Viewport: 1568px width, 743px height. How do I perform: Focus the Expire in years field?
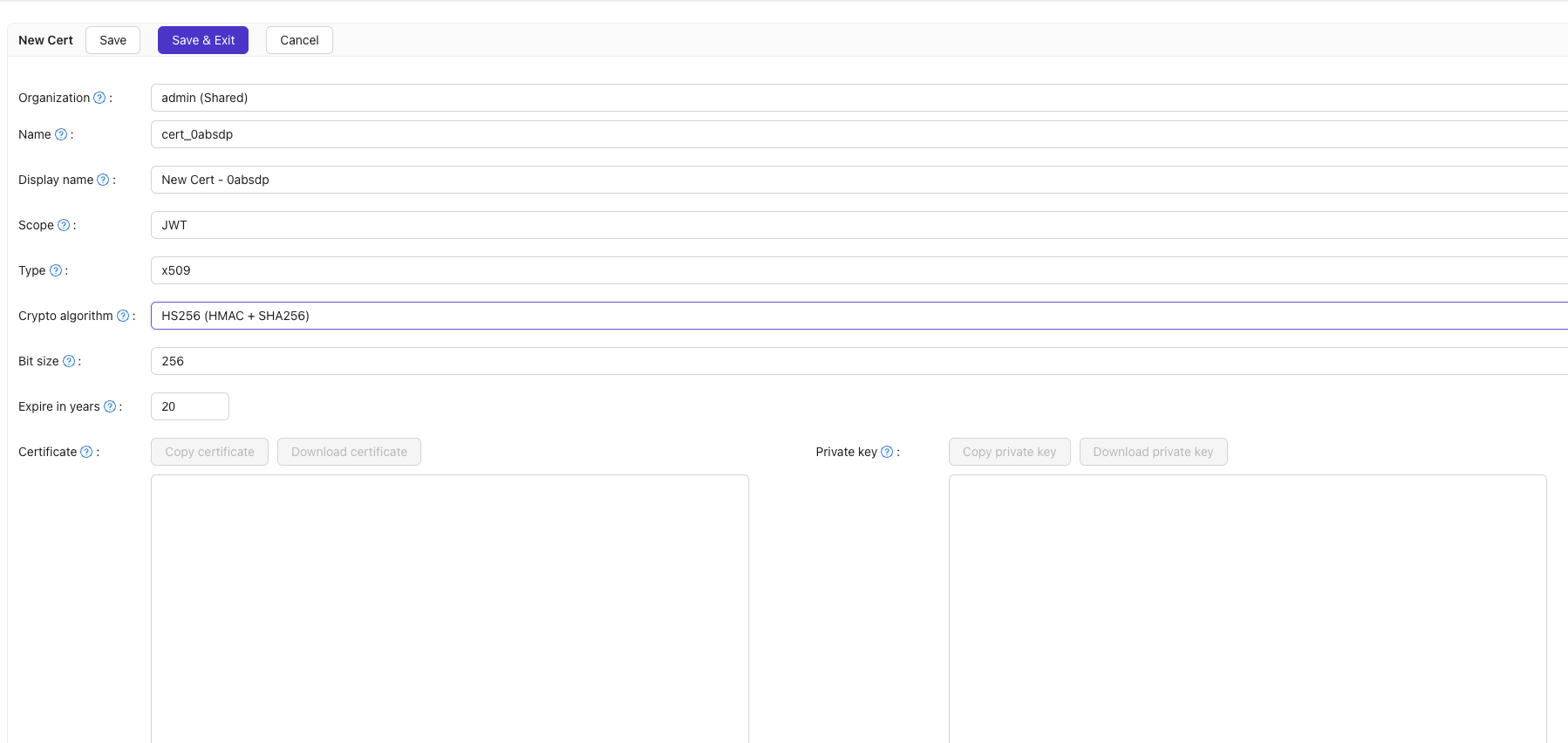[x=190, y=406]
